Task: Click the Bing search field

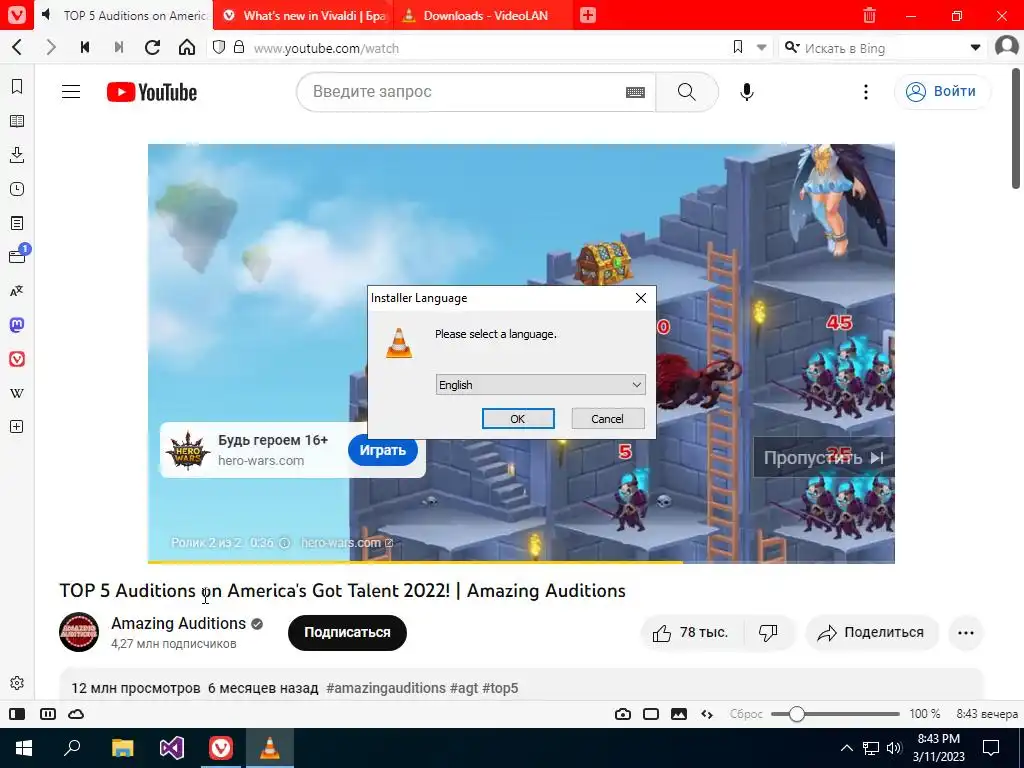Action: [x=882, y=48]
